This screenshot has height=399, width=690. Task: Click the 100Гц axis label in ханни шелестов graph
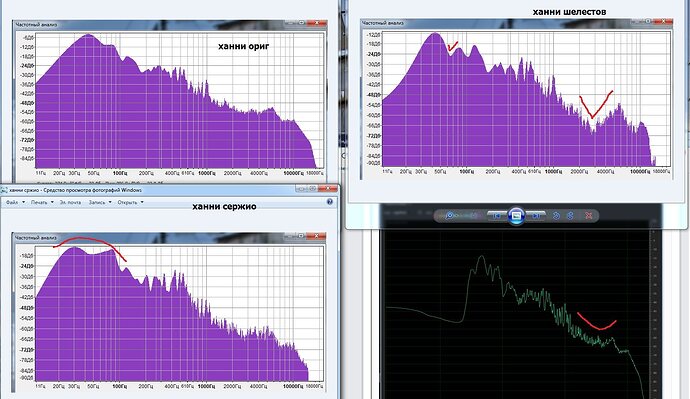coord(467,171)
